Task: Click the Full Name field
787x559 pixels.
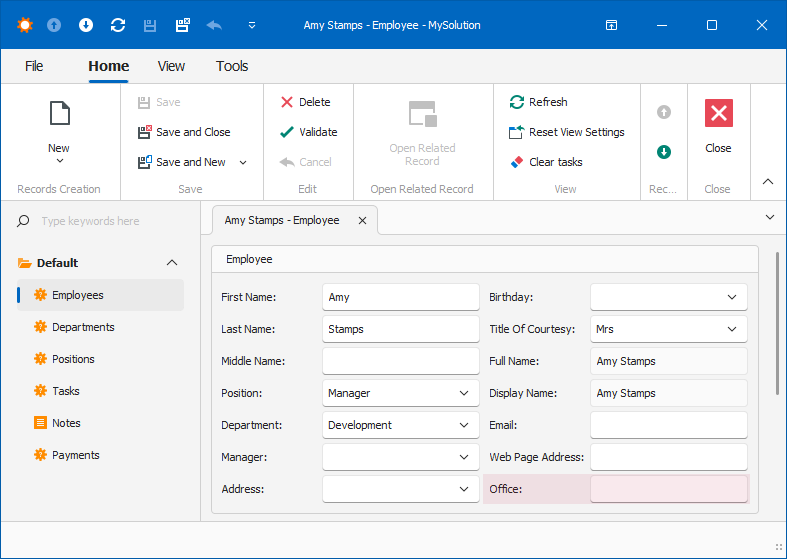Action: coord(669,361)
